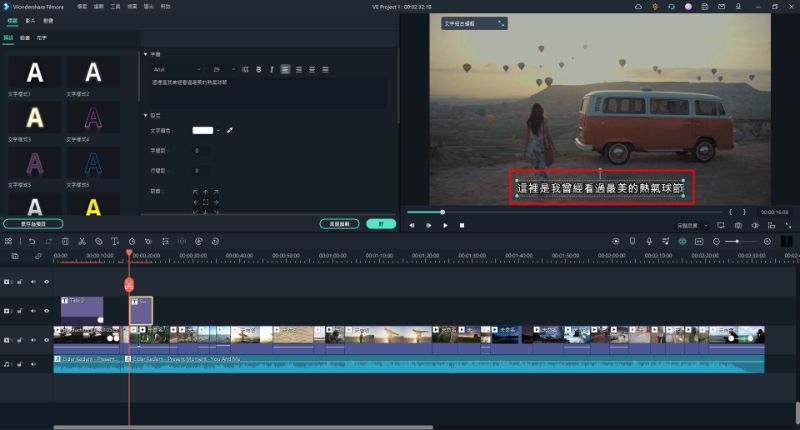
Task: Select the yellow glow text style 3 thumbnail
Action: (35, 118)
